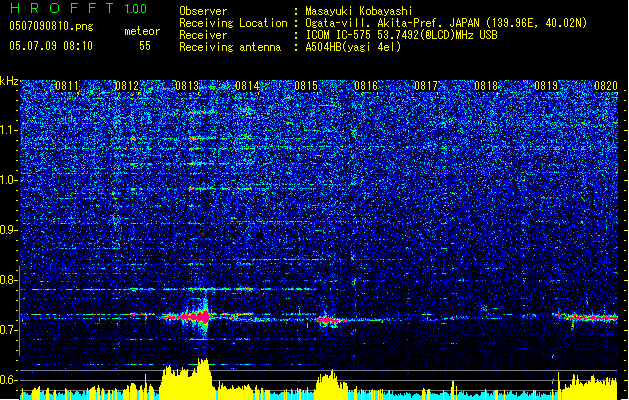
Task: Click the Observer label
Action: coord(203,11)
